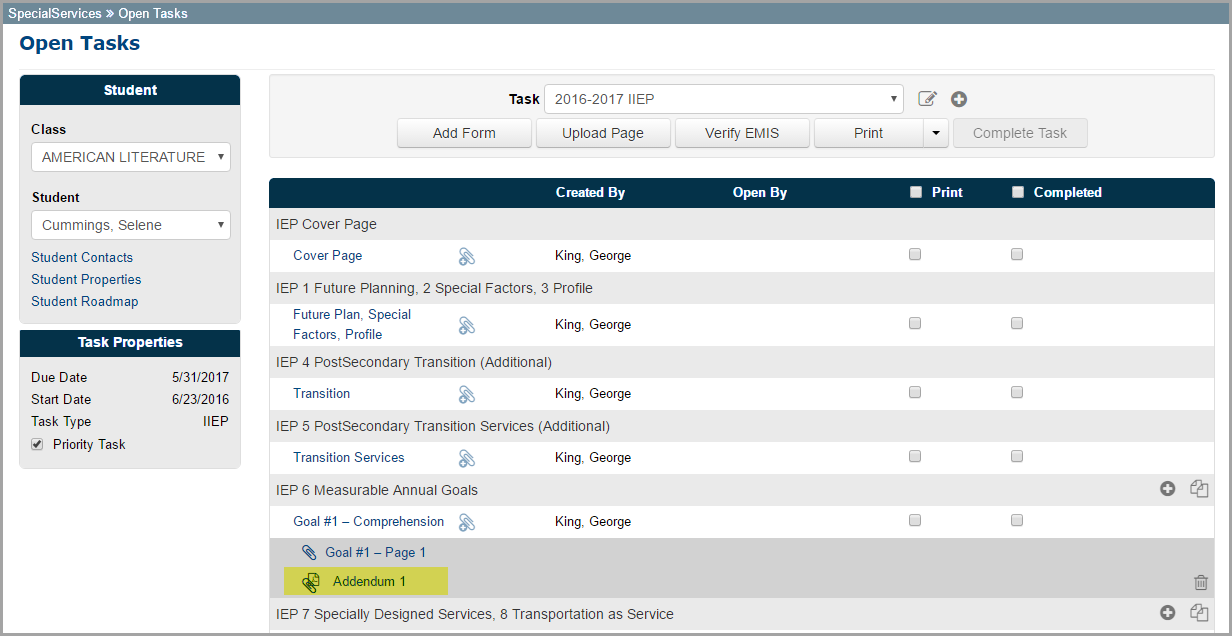Click IEP 5 PostSecondary Transition Services heading
This screenshot has width=1232, height=636.
click(x=443, y=426)
